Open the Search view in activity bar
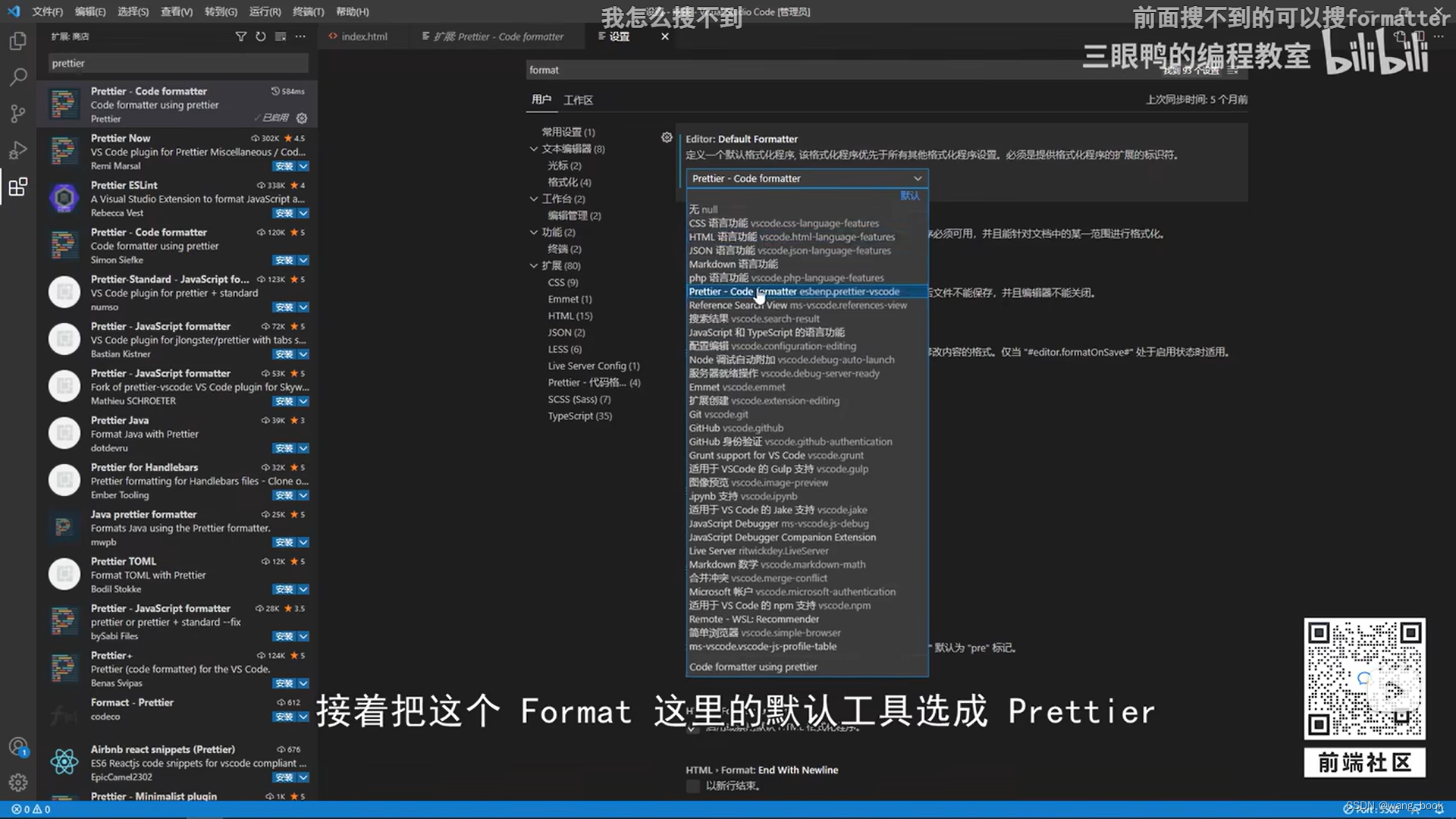Viewport: 1456px width, 819px height. (18, 77)
